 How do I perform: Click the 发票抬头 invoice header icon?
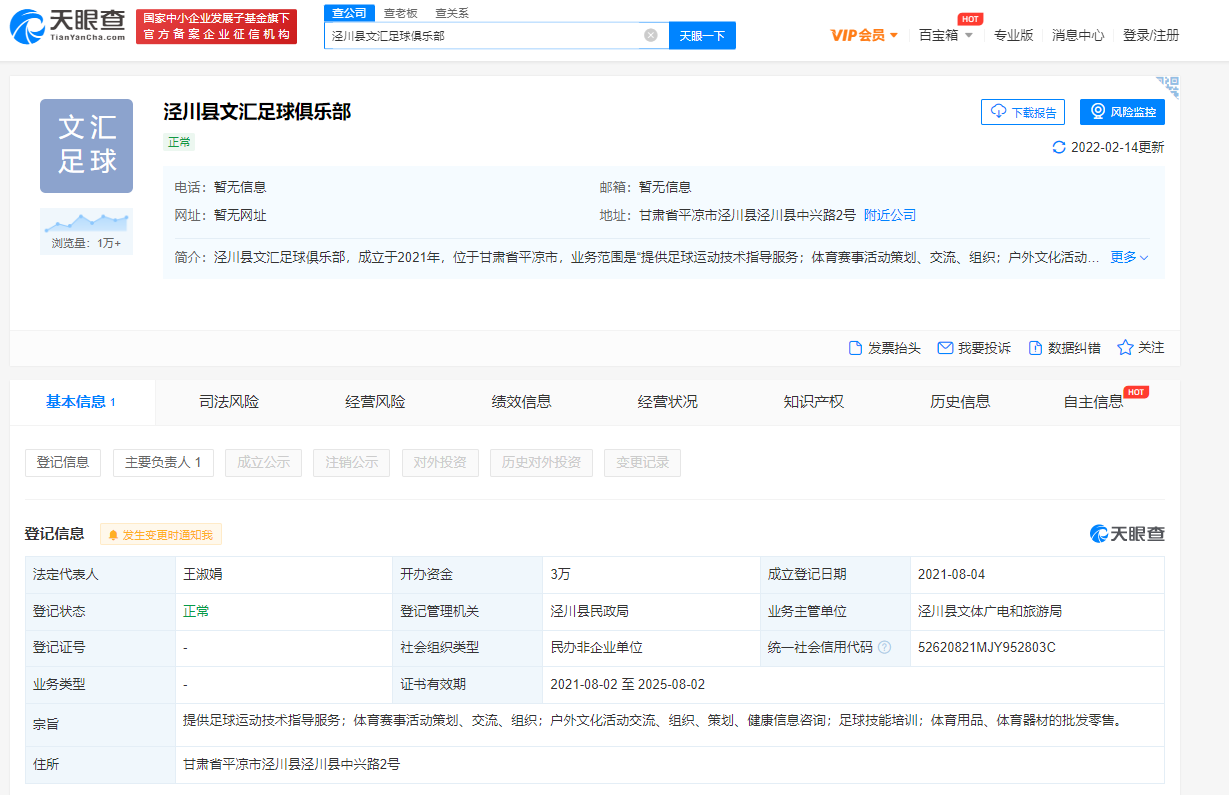coord(854,347)
